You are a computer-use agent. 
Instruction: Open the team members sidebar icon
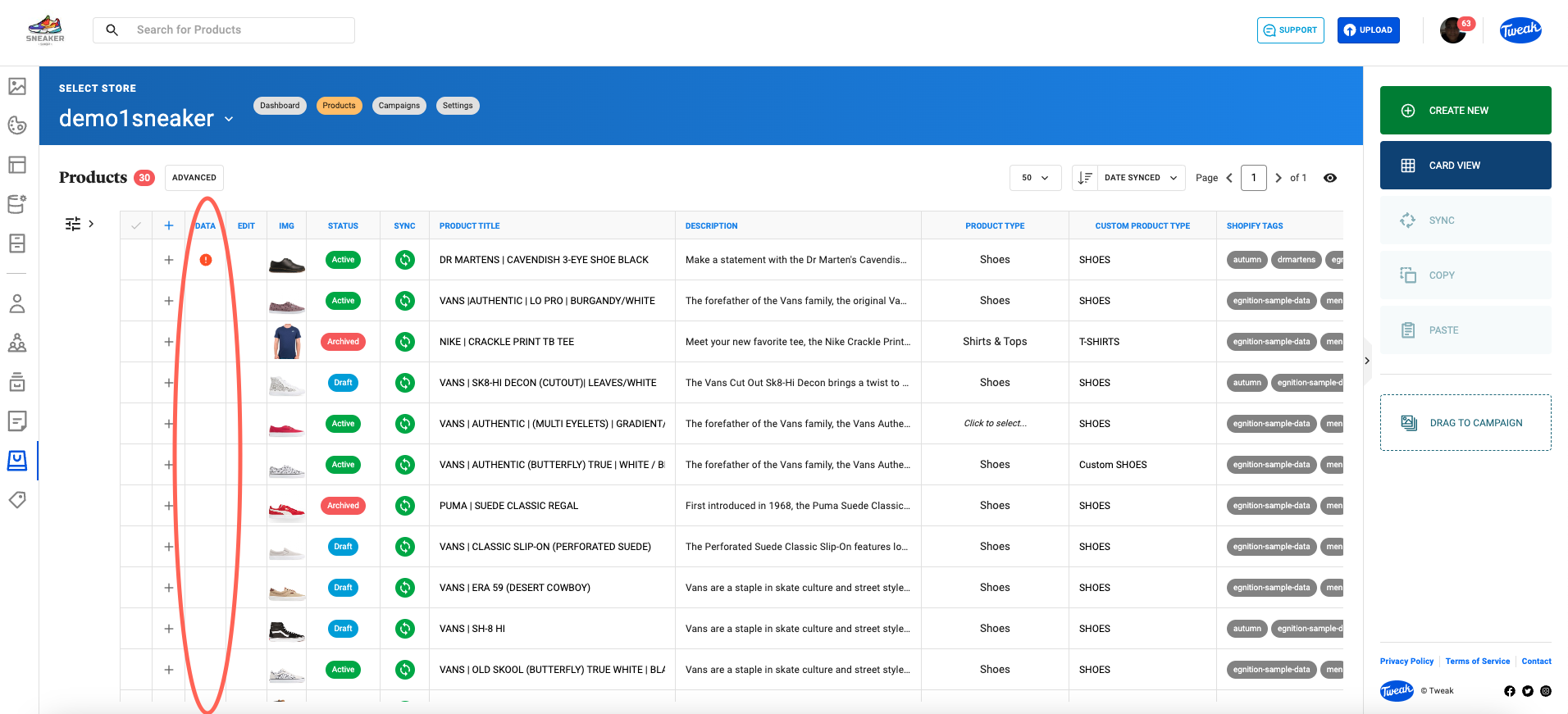click(17, 343)
